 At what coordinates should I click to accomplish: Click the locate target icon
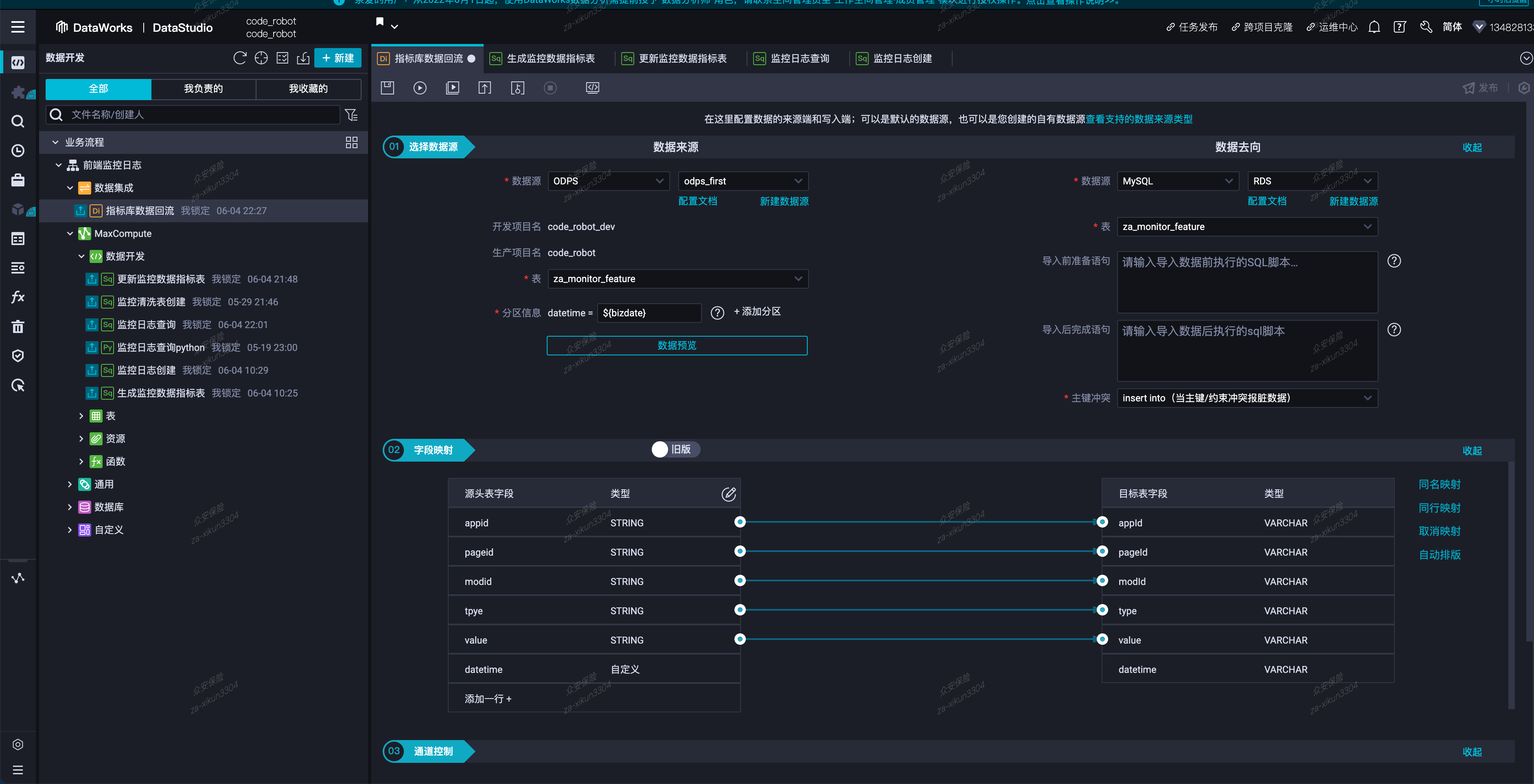(261, 58)
